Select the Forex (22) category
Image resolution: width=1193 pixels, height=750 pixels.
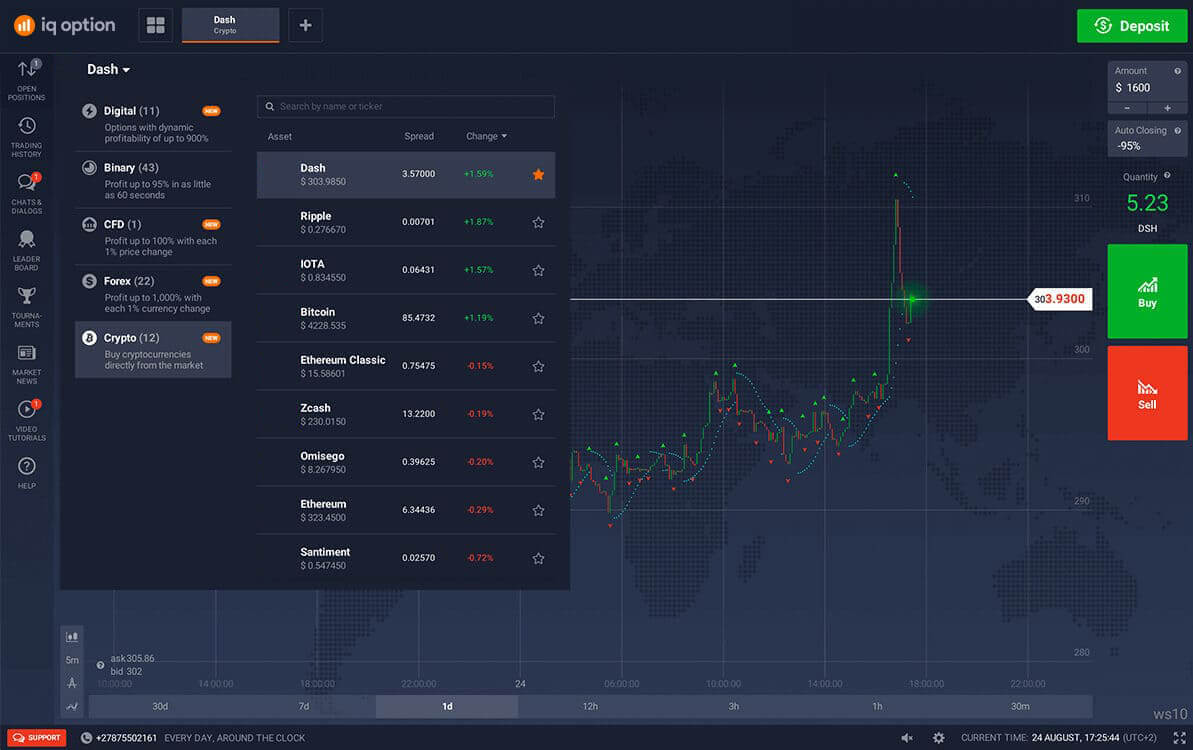click(153, 294)
